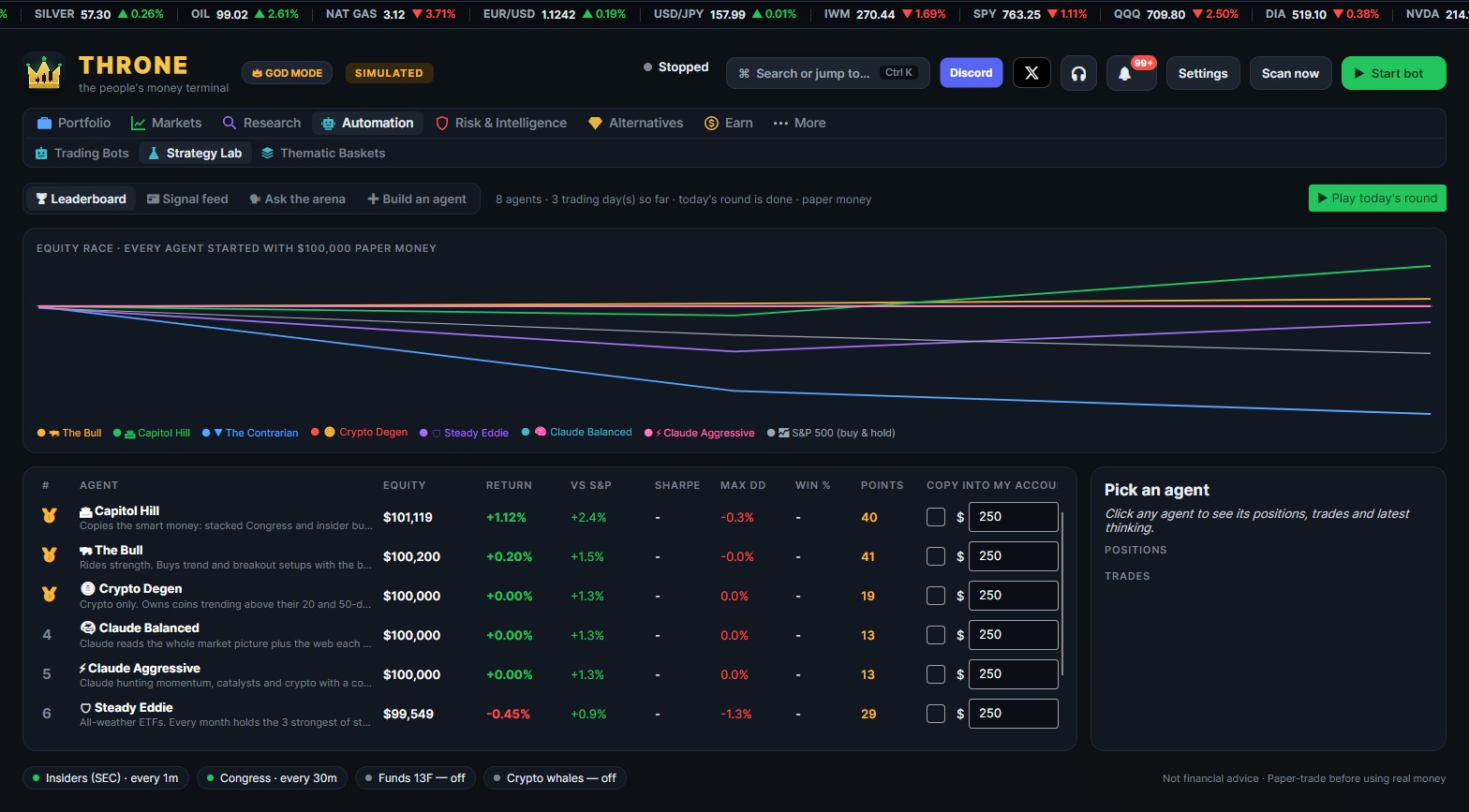Toggle the Claude Aggressive copy checkbox

coord(935,674)
